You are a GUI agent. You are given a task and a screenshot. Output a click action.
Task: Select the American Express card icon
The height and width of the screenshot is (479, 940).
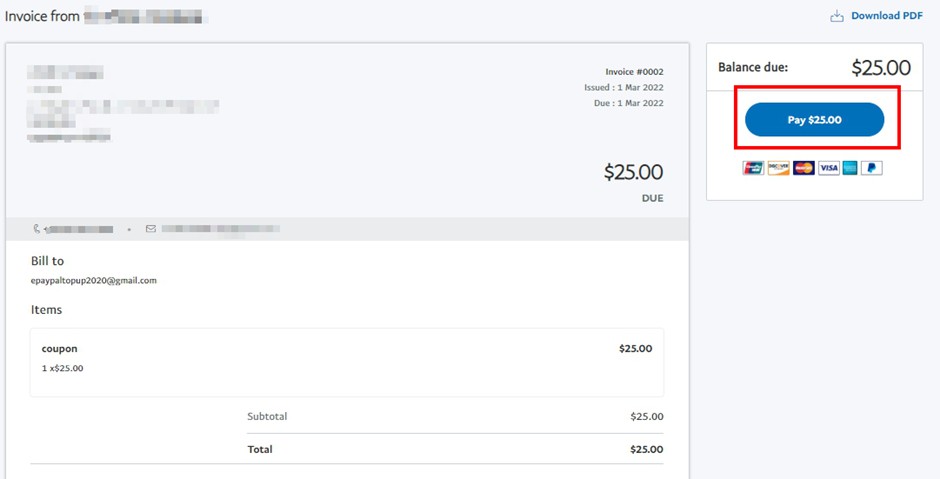click(850, 168)
